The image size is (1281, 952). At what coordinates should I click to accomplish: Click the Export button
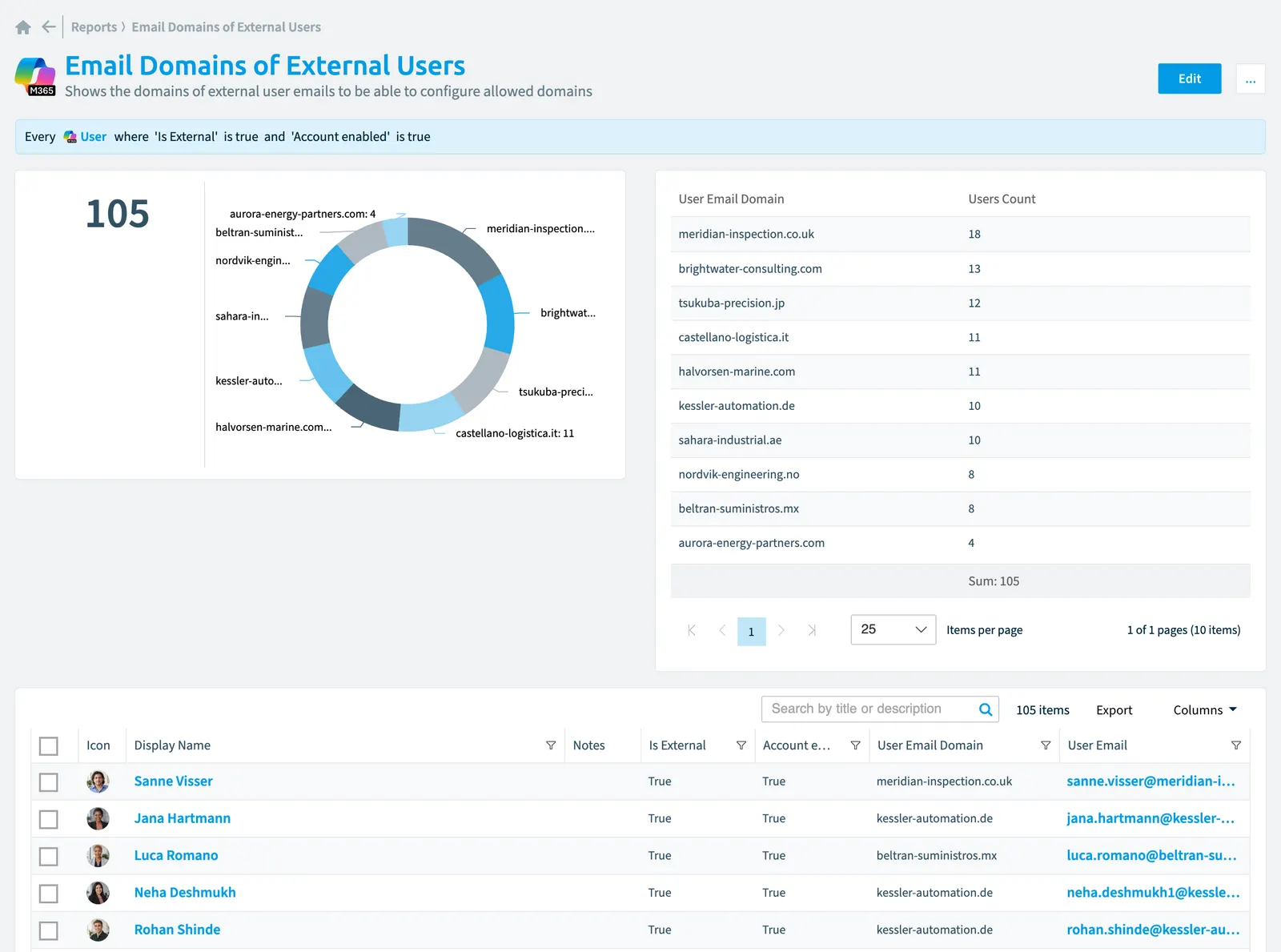[x=1114, y=710]
